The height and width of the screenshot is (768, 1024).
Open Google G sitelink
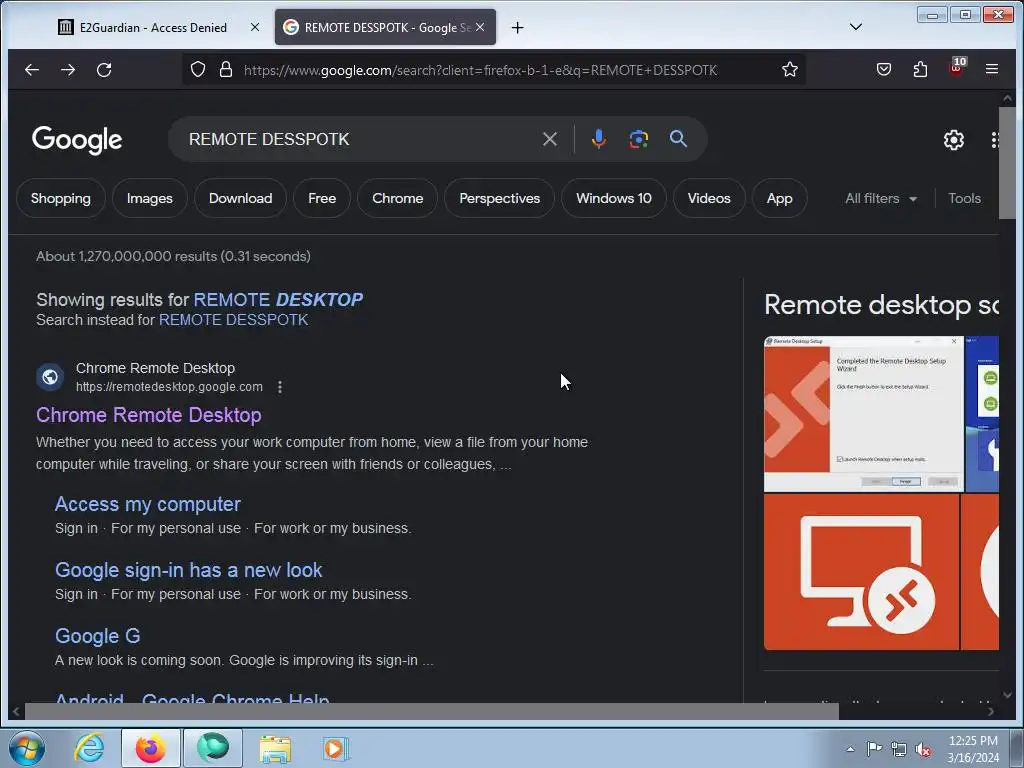(x=97, y=636)
